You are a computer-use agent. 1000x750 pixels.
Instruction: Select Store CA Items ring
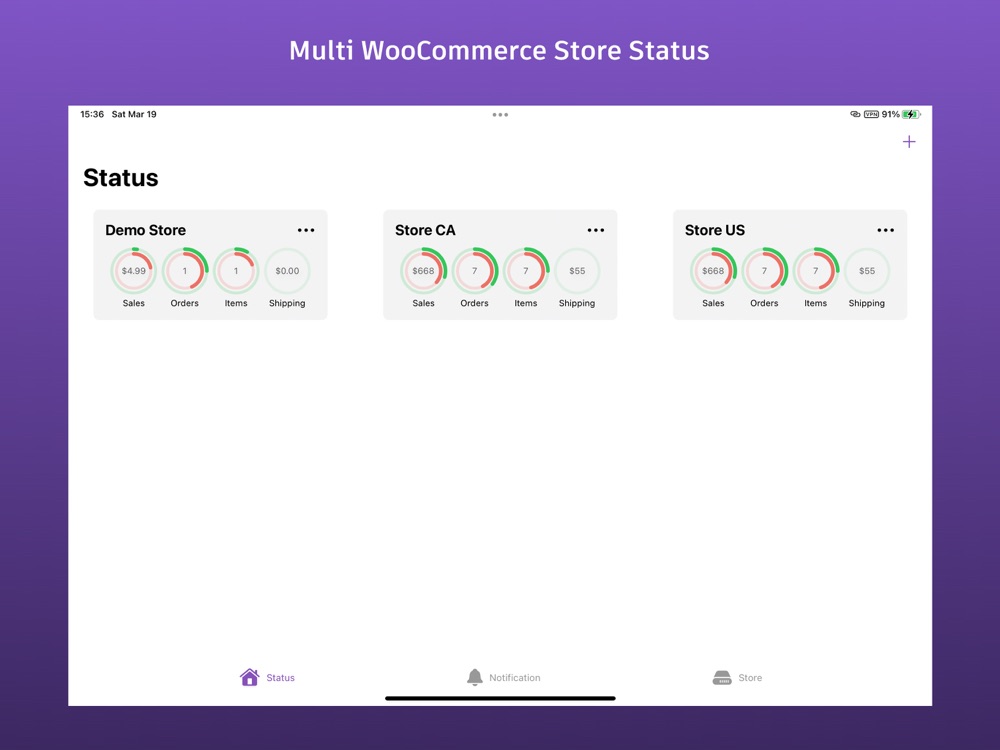pyautogui.click(x=526, y=270)
